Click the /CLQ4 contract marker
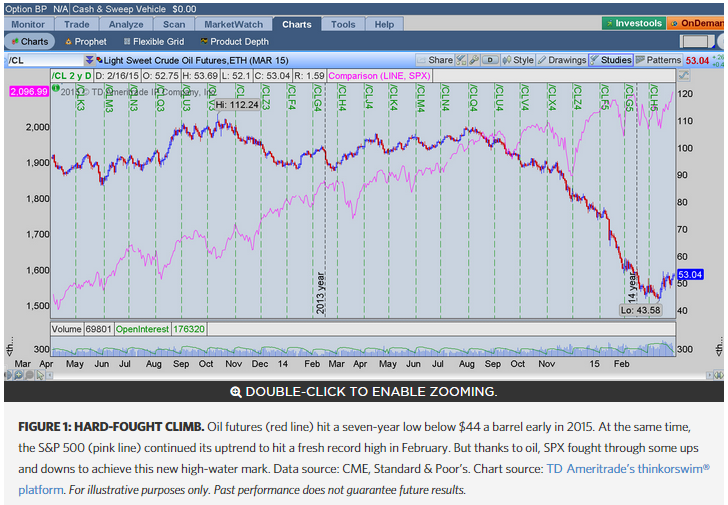The height and width of the screenshot is (505, 728). (473, 98)
